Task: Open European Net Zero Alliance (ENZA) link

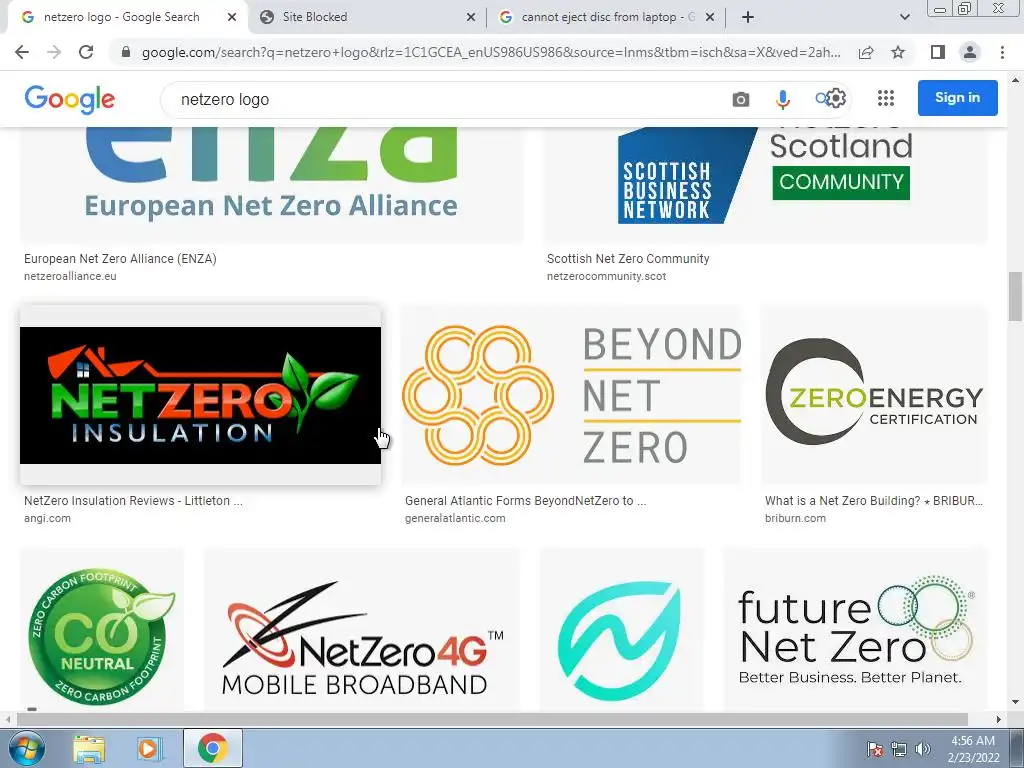Action: (120, 259)
